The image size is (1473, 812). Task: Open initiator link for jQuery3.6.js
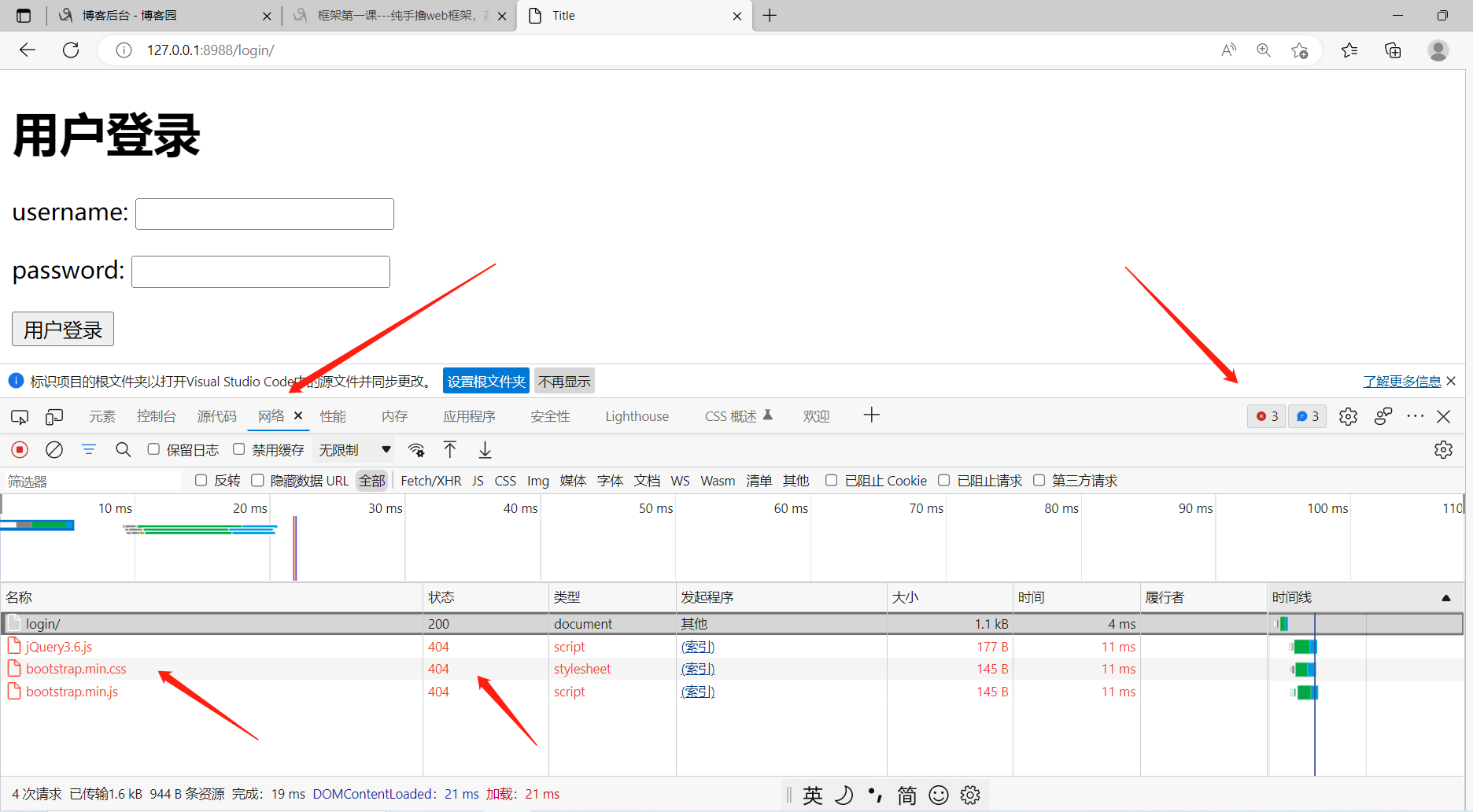point(698,647)
